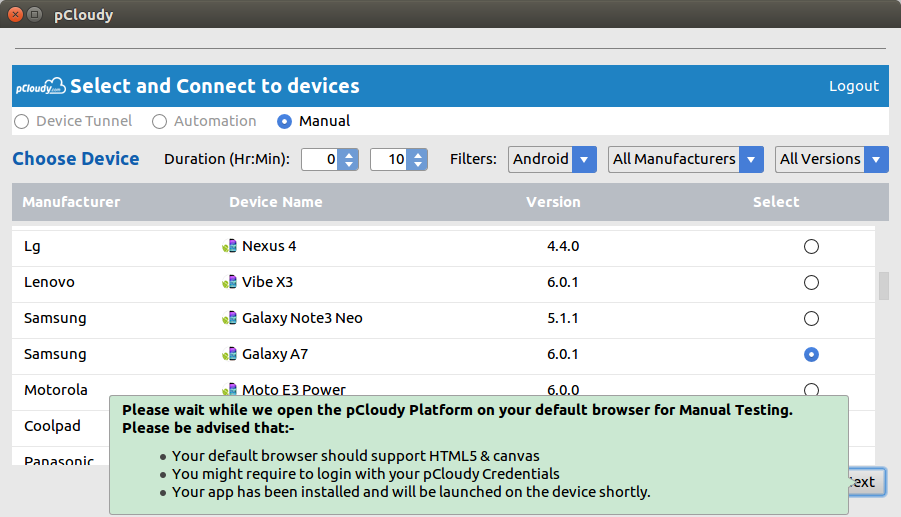Screen dimensions: 901x517
Task: Click the Galaxy Note3 Neo device icon
Action: tap(229, 318)
